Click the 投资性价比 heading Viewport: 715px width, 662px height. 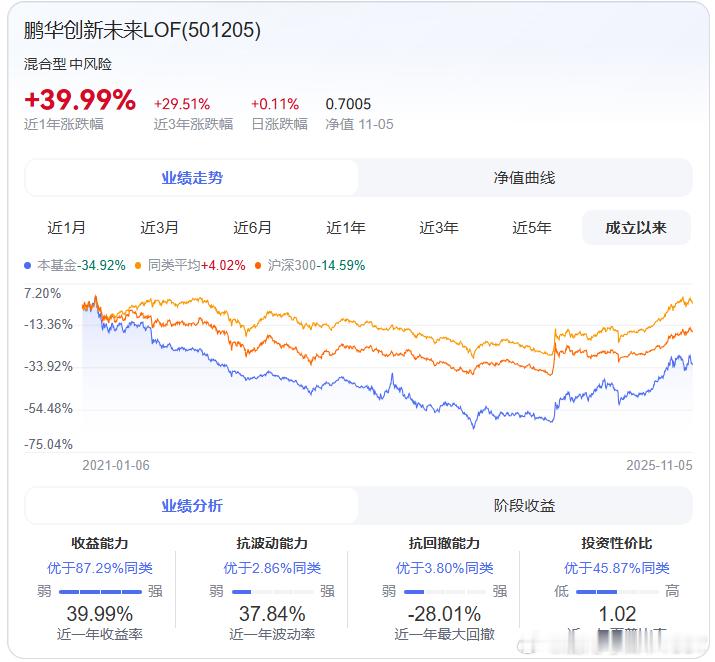tap(617, 543)
